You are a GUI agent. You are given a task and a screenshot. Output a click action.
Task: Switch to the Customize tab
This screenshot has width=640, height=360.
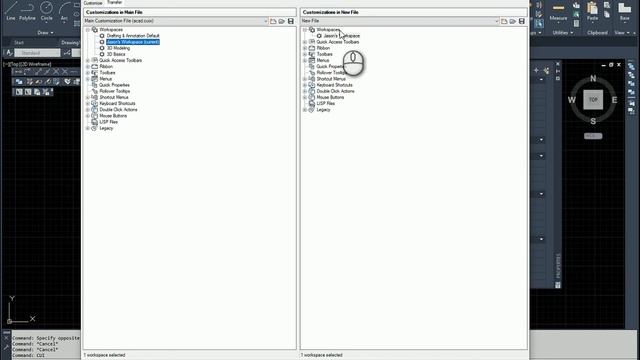pyautogui.click(x=93, y=3)
